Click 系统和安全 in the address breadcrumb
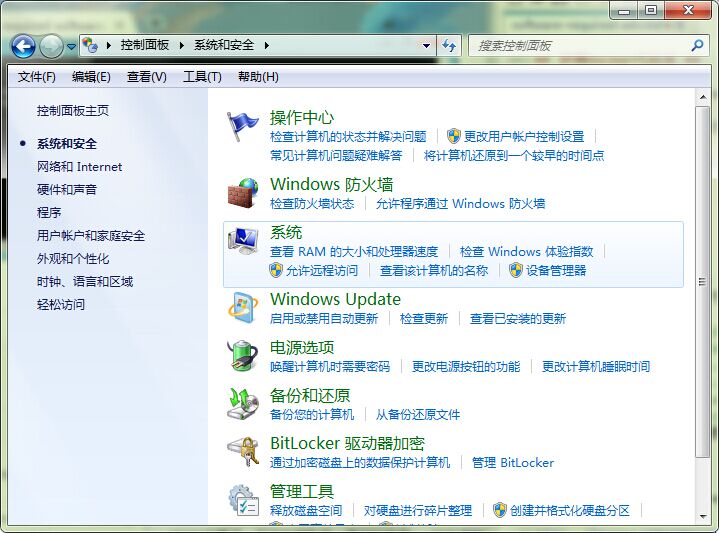This screenshot has height=533, width=719. 224,45
